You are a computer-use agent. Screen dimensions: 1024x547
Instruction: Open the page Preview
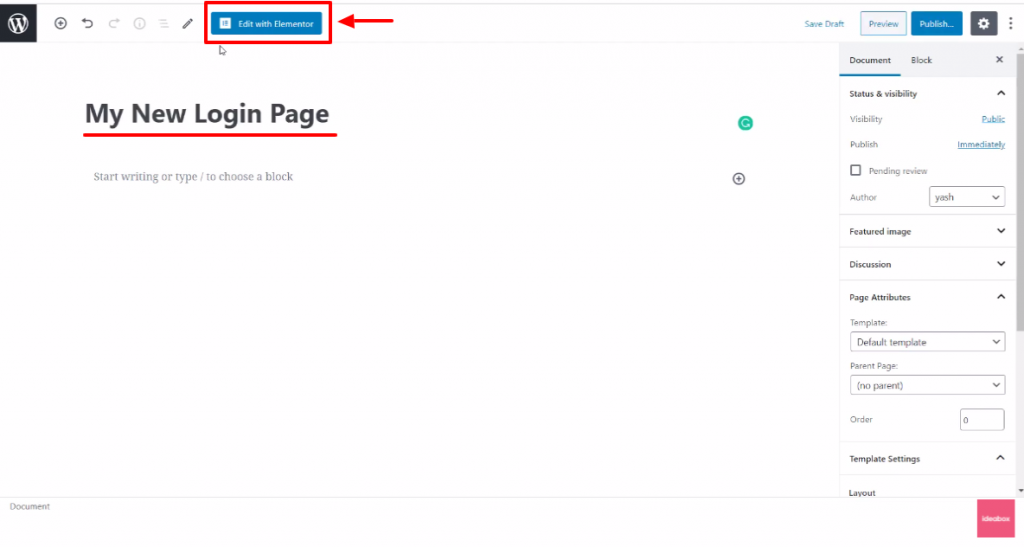coord(883,23)
